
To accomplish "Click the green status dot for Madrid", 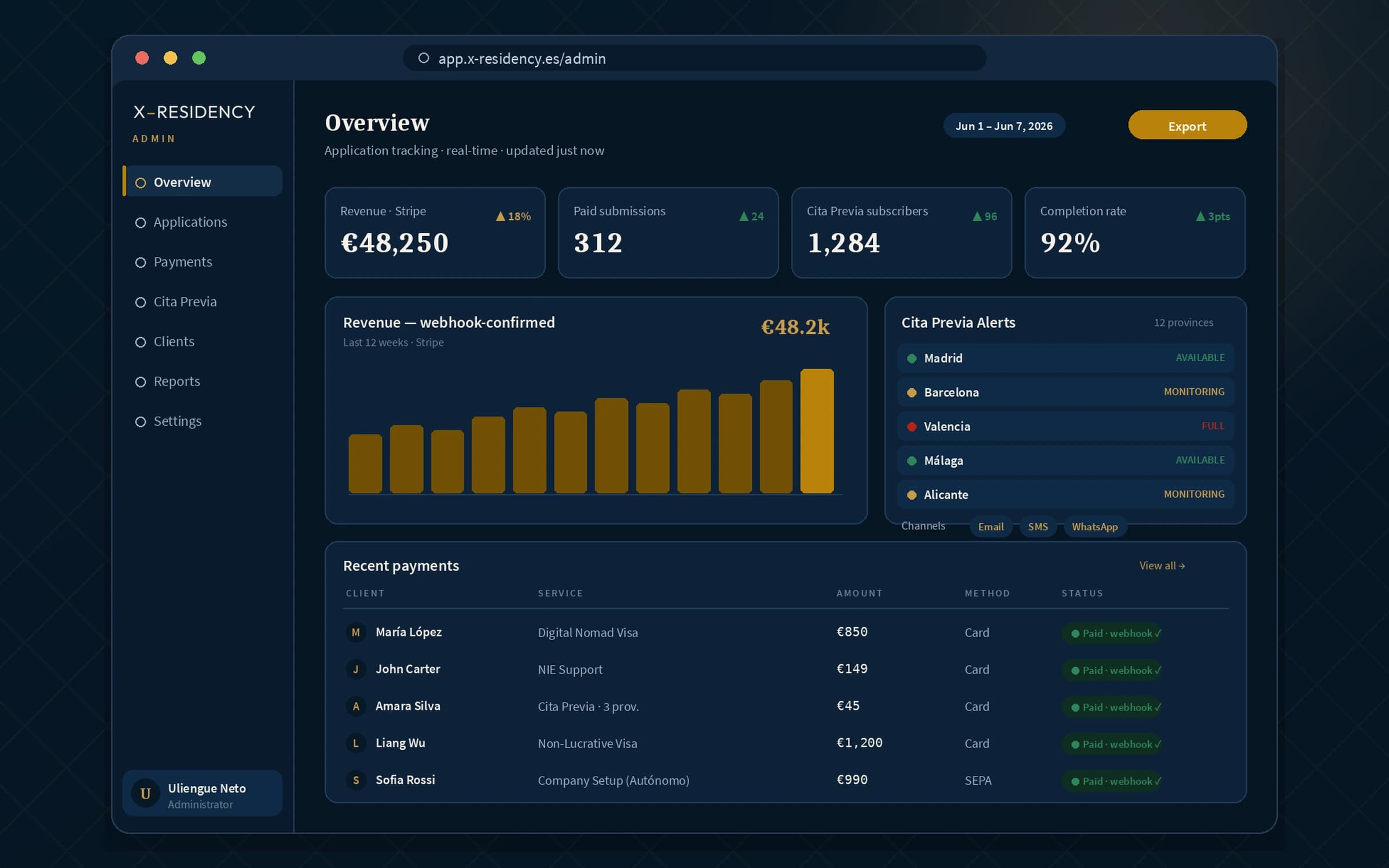I will coord(912,359).
